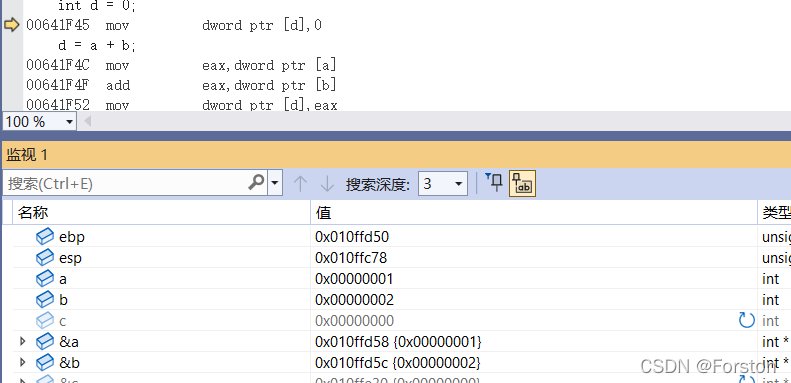Click the int * type of &a
Viewport: 791px width, 383px height.
[x=775, y=342]
